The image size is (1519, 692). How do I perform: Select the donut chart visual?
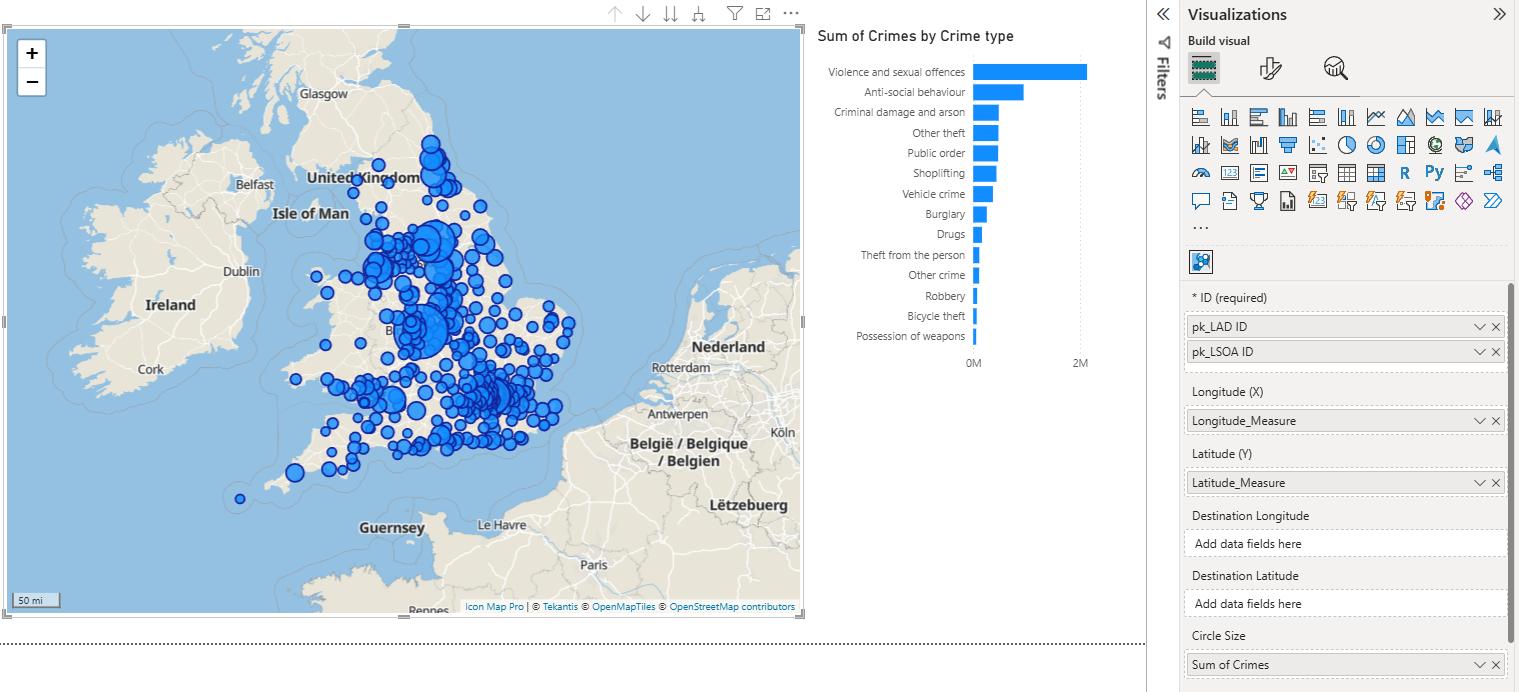1376,145
